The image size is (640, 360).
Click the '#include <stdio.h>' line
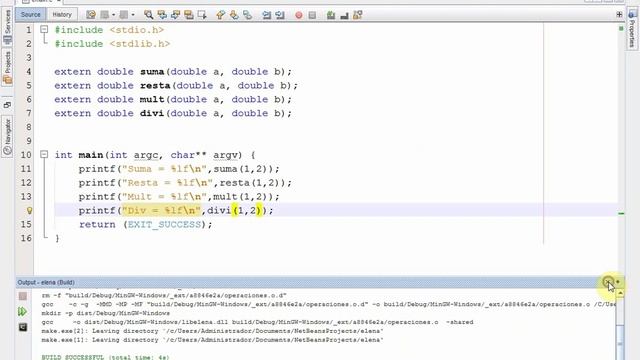coord(109,30)
